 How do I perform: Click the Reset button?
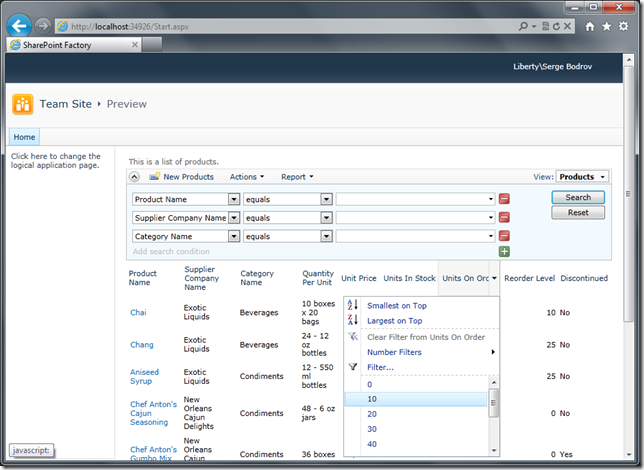[578, 212]
